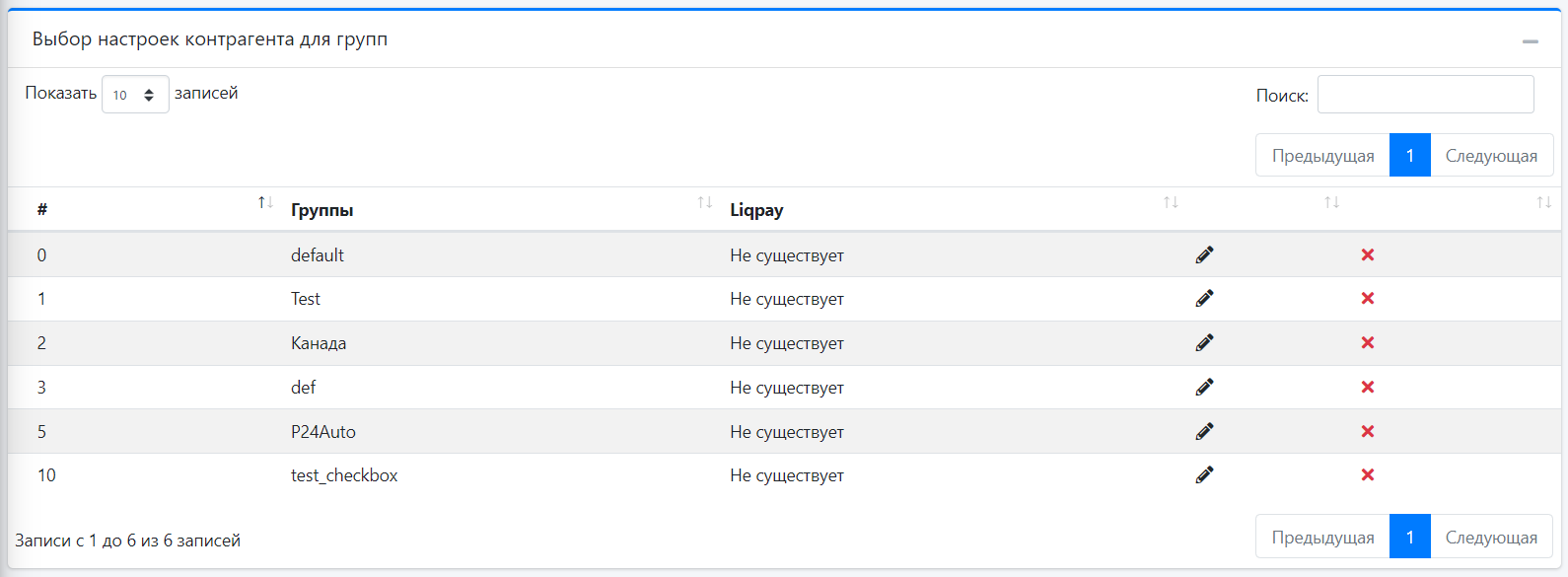Remove the P24Auto group row
1568x577 pixels.
tap(1368, 432)
